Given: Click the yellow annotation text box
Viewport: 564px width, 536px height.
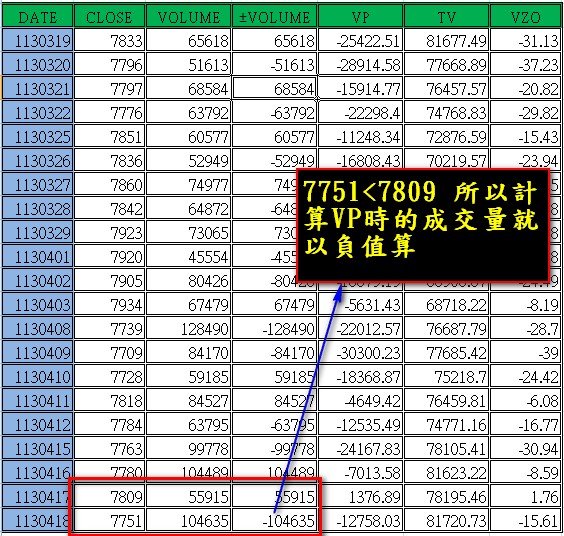Looking at the screenshot, I should (x=423, y=225).
